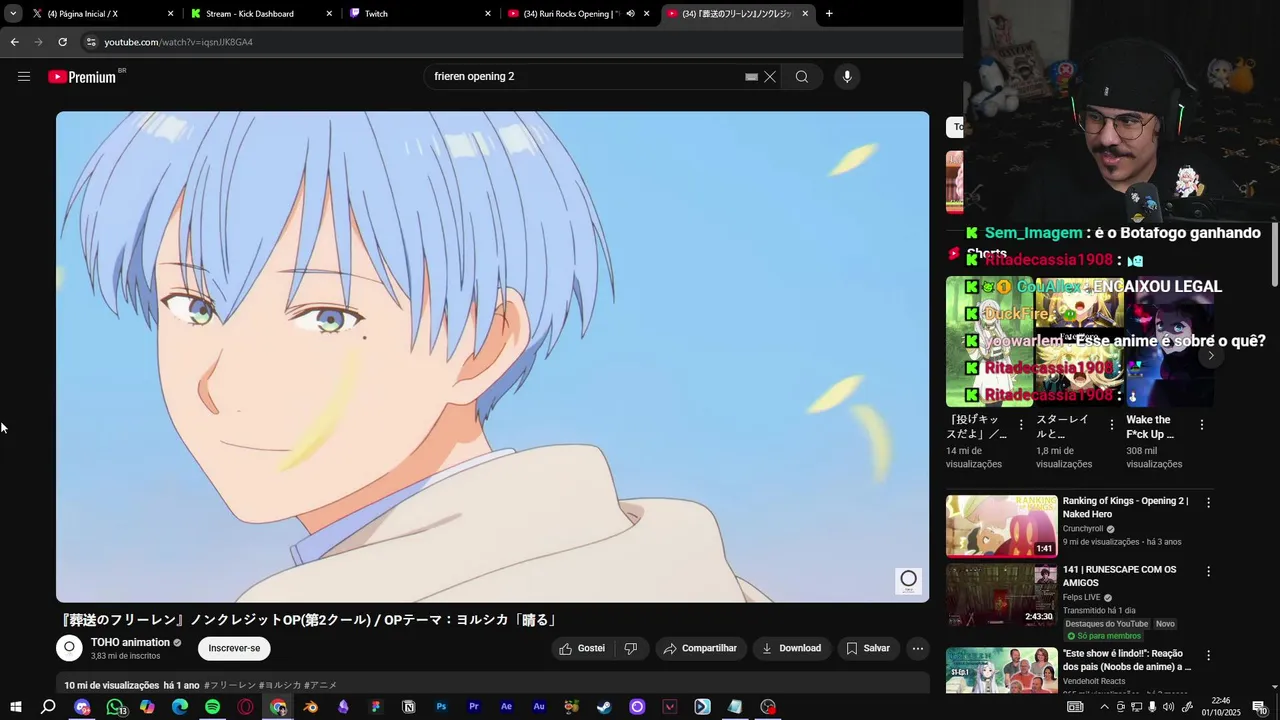
Task: Open options for 'スターレイルと' short
Action: coord(1112,425)
